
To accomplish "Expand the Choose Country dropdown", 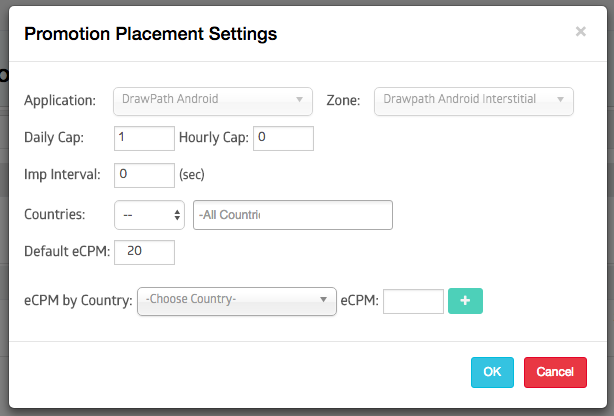I will 237,301.
